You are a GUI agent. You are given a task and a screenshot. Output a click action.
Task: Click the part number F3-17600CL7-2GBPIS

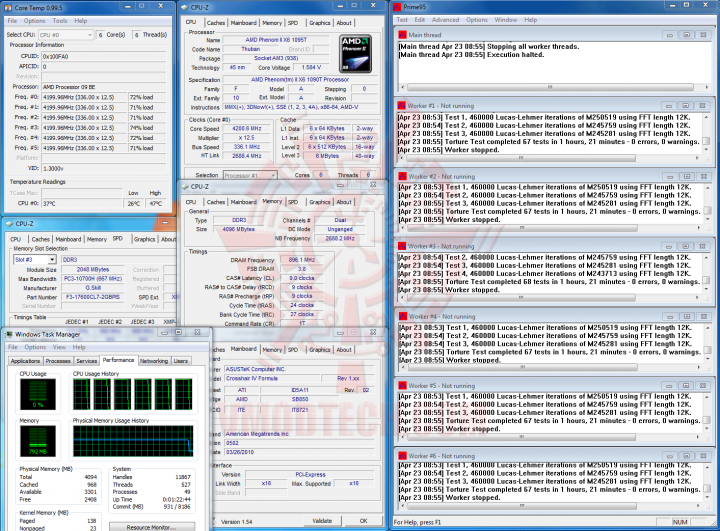93,297
